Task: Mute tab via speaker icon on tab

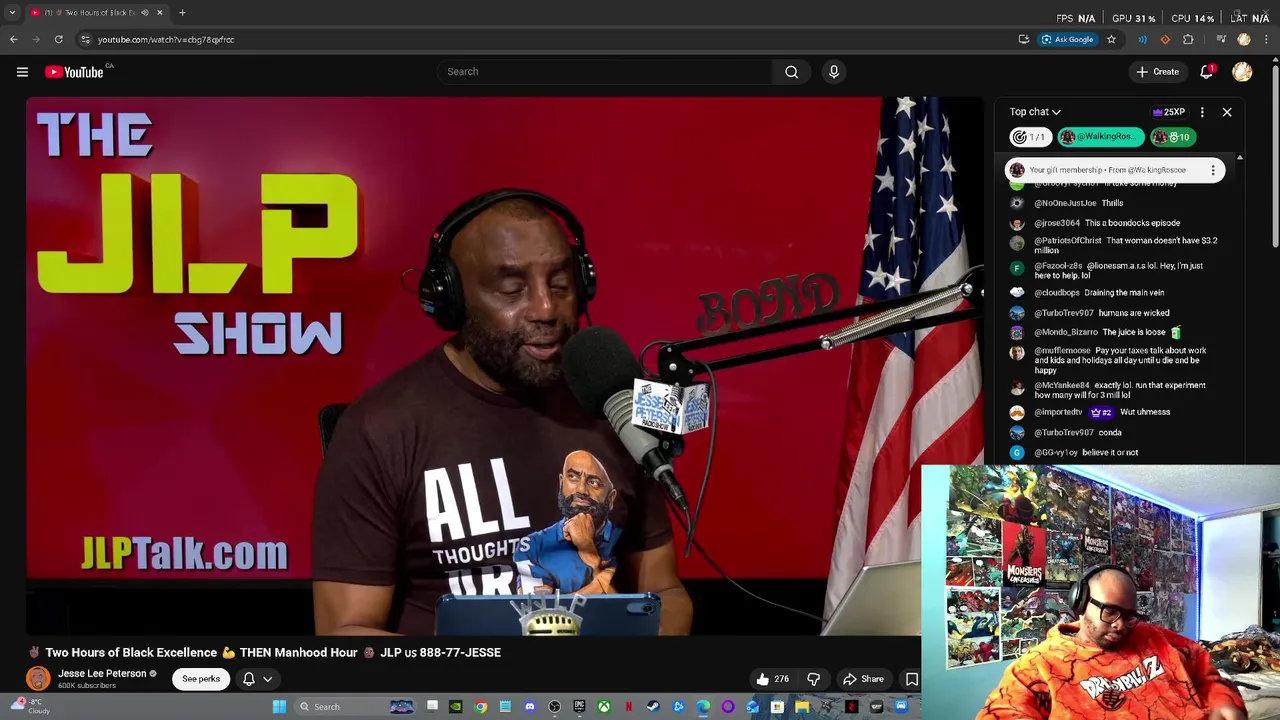Action: 145,13
